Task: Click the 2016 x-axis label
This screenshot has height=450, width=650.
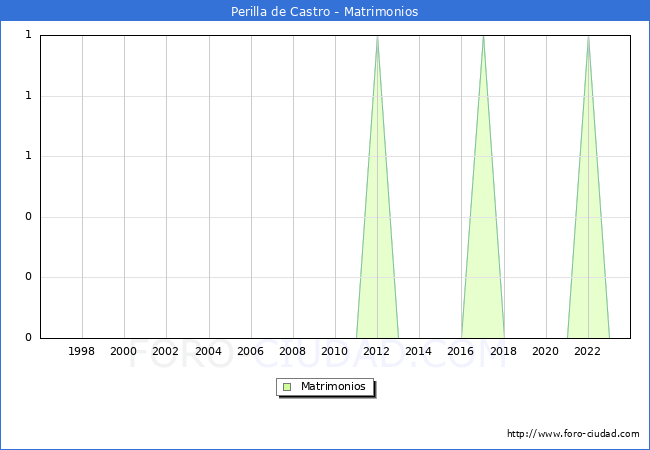Action: (x=462, y=352)
